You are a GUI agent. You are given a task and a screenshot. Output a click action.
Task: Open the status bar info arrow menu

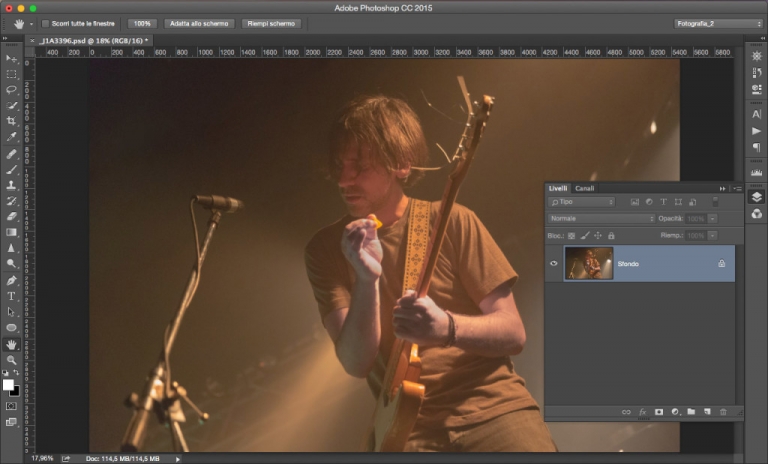click(x=178, y=459)
